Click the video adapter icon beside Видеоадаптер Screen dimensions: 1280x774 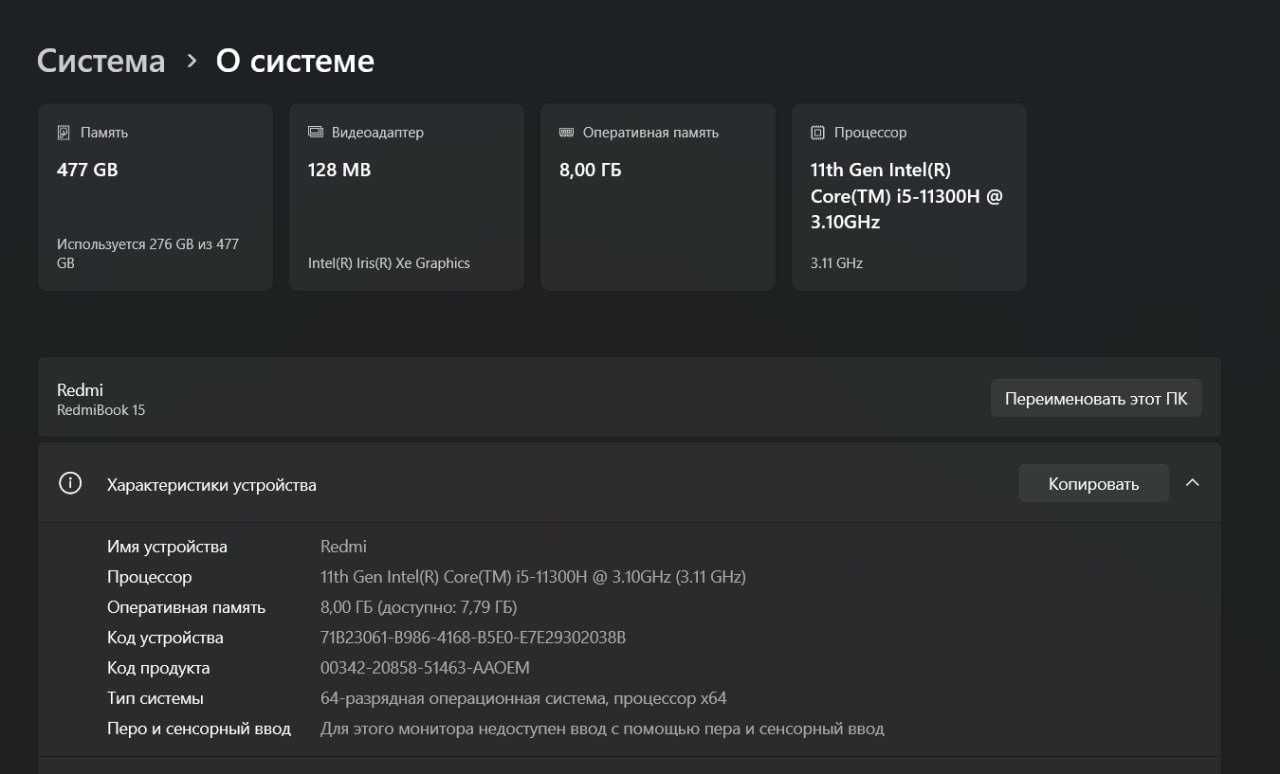pos(315,132)
